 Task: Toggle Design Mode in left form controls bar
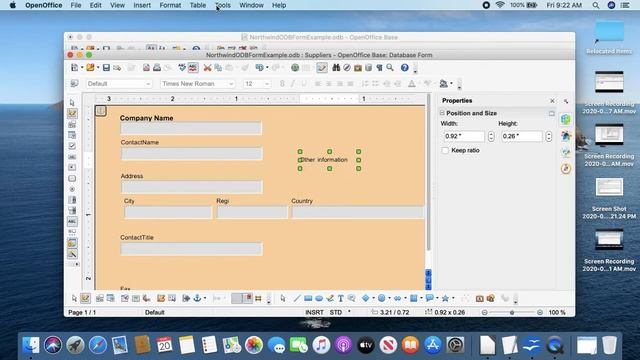(72, 113)
